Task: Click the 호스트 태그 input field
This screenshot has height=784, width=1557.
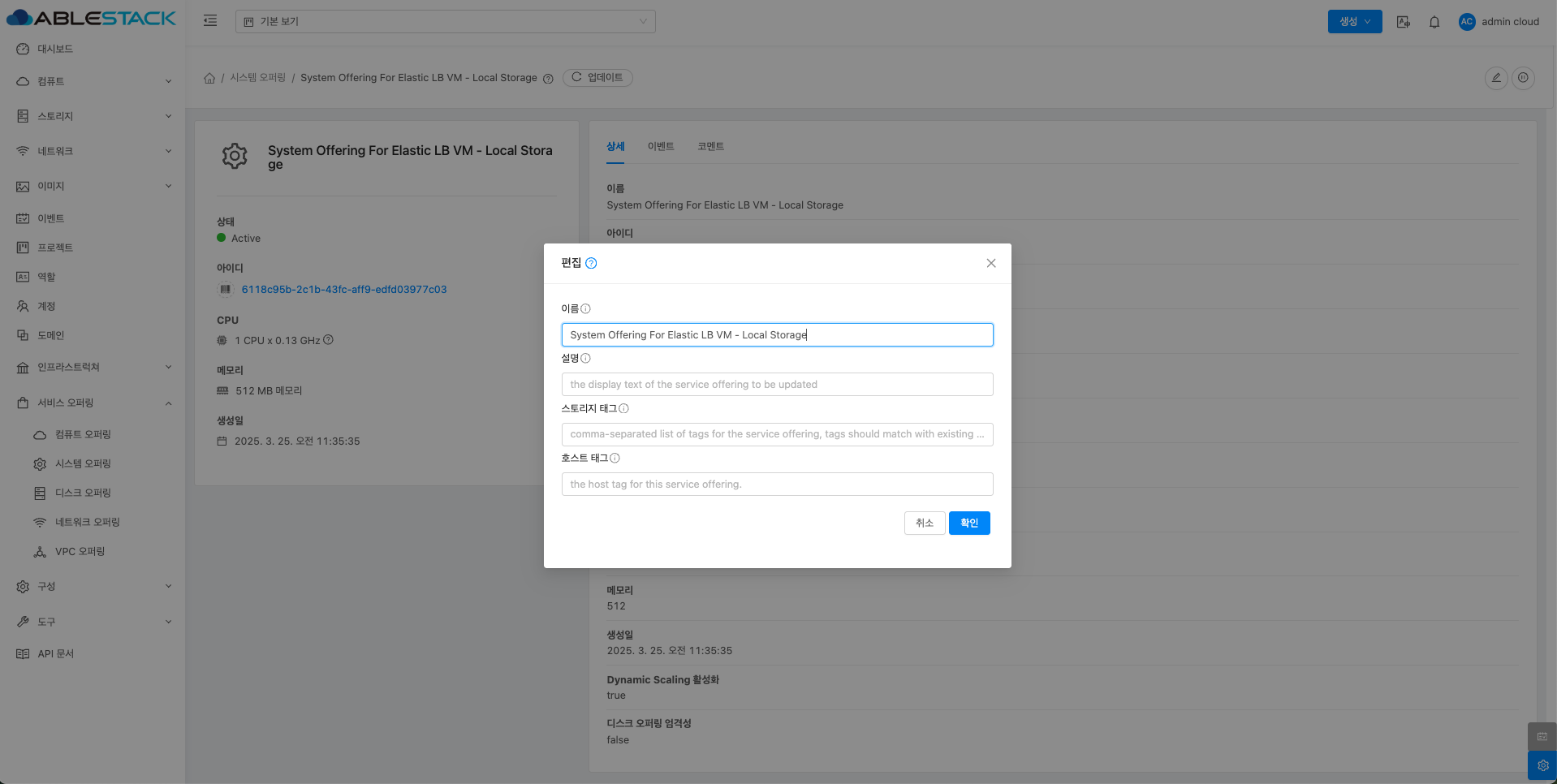Action: pos(777,485)
